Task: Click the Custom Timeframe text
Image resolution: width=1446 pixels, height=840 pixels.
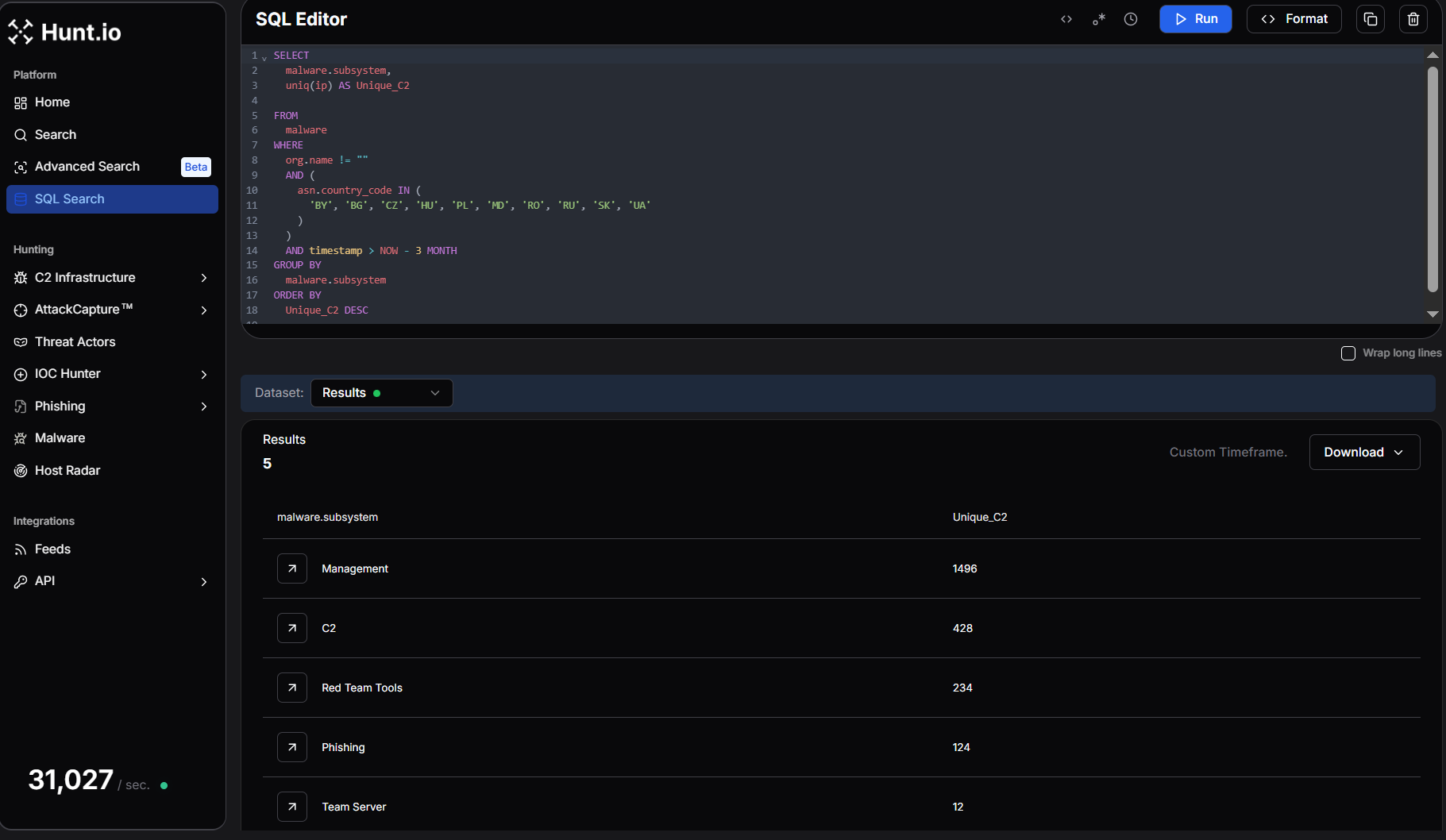Action: pyautogui.click(x=1228, y=453)
